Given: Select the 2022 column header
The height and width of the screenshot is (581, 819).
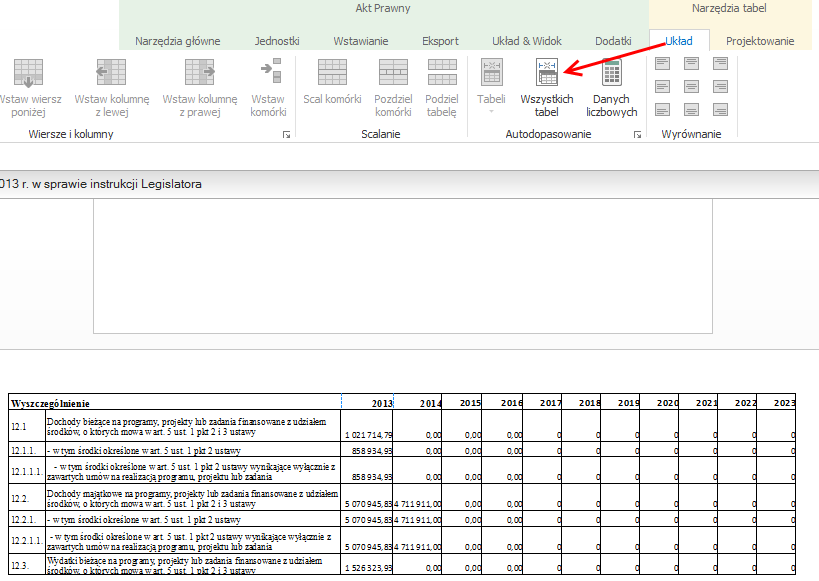Looking at the screenshot, I should pos(737,402).
